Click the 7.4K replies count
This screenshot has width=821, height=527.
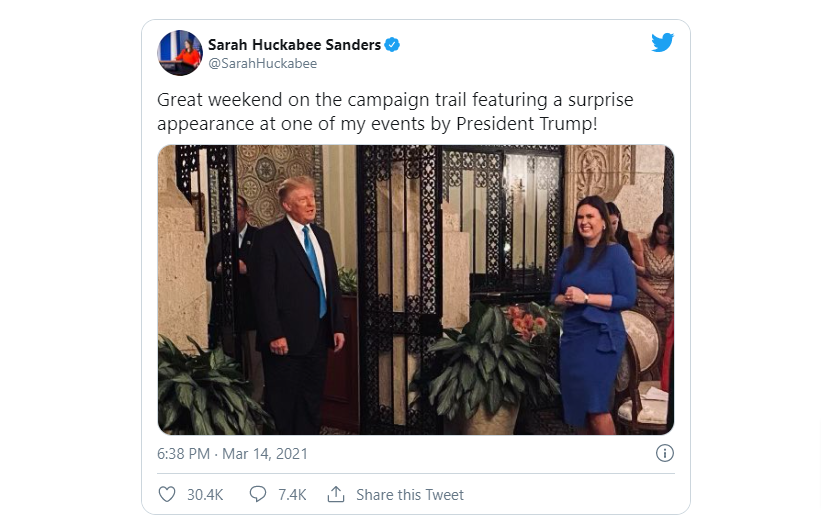pos(291,495)
